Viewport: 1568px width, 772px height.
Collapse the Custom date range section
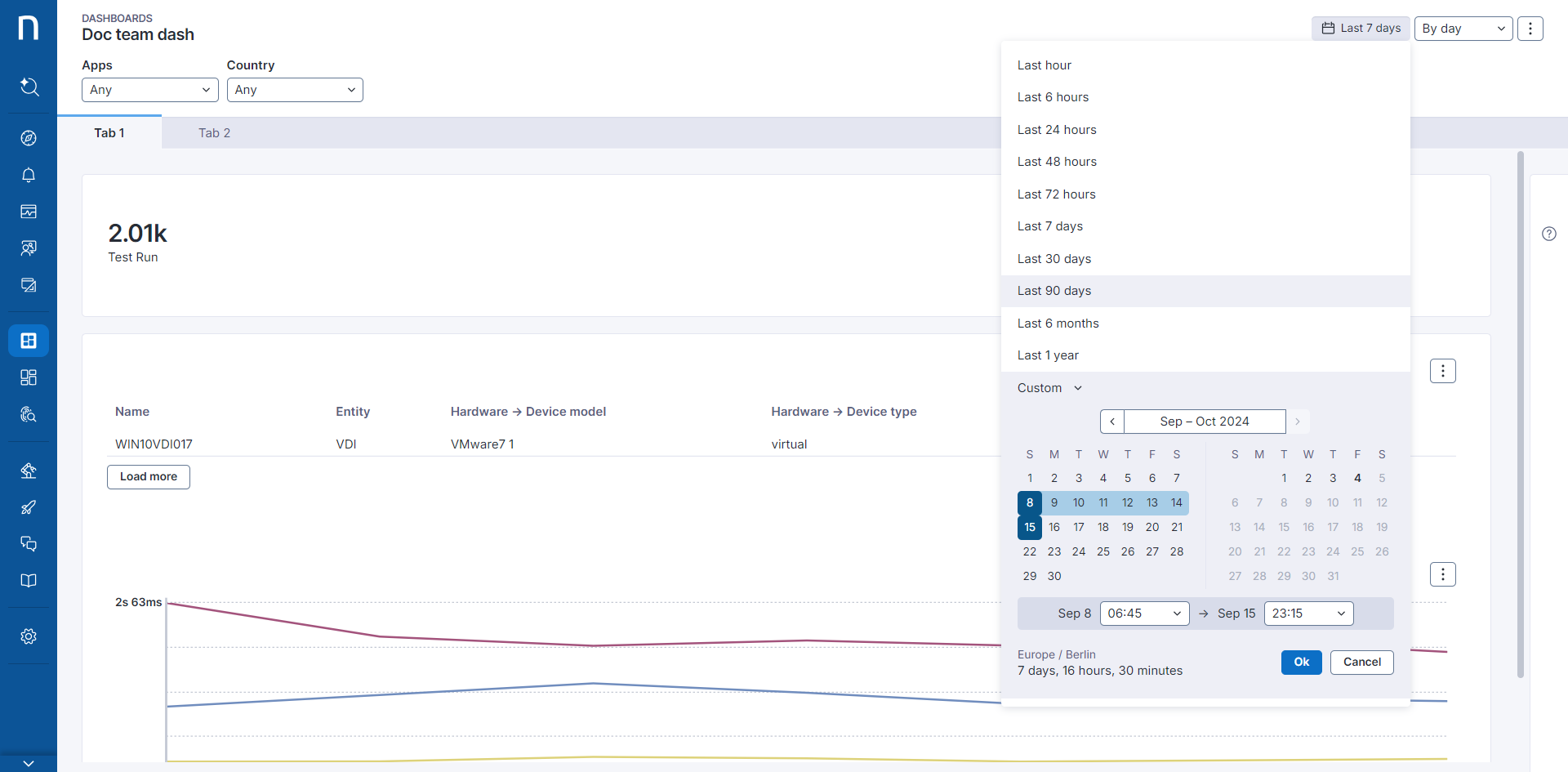click(x=1049, y=388)
